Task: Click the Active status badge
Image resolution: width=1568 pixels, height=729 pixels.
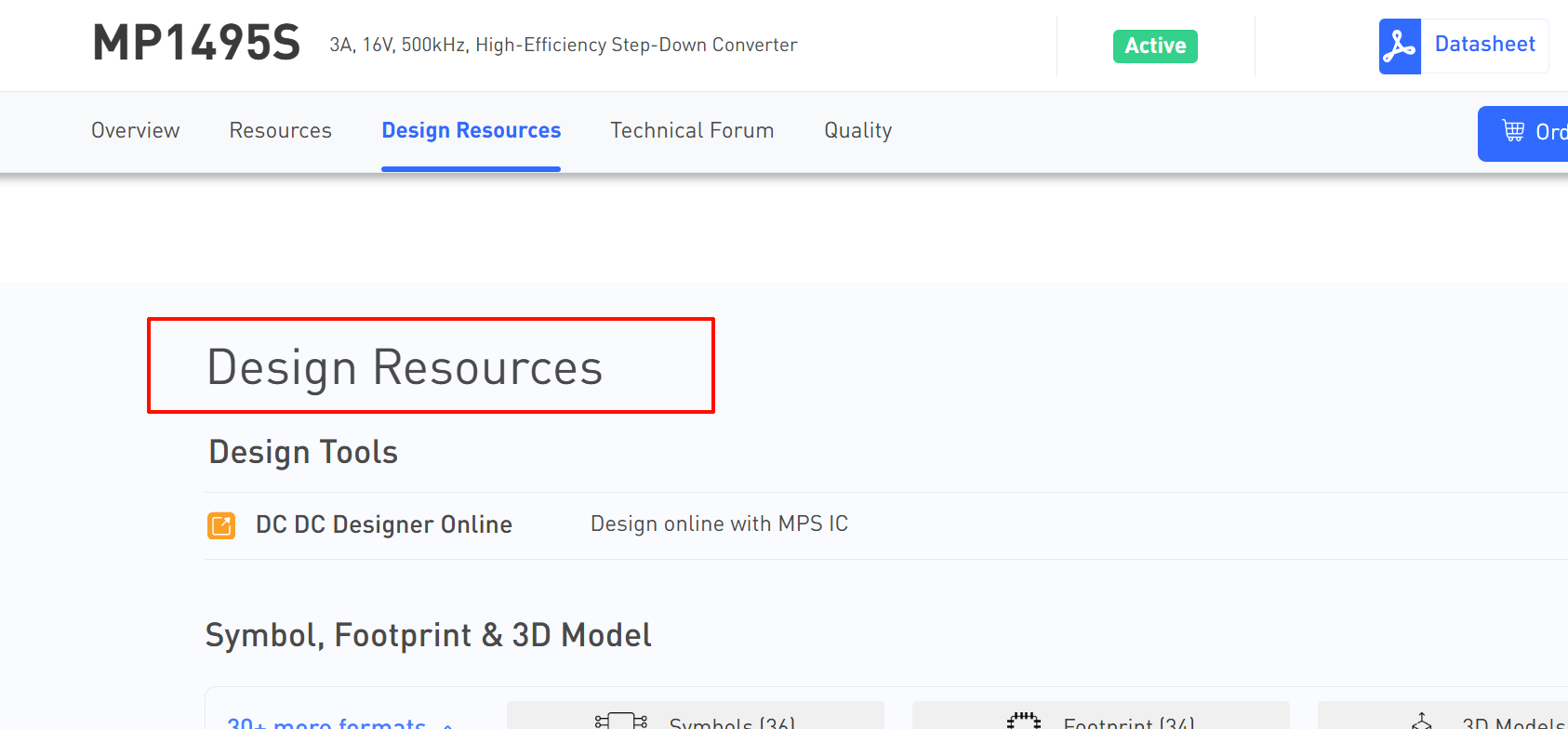Action: (1154, 46)
